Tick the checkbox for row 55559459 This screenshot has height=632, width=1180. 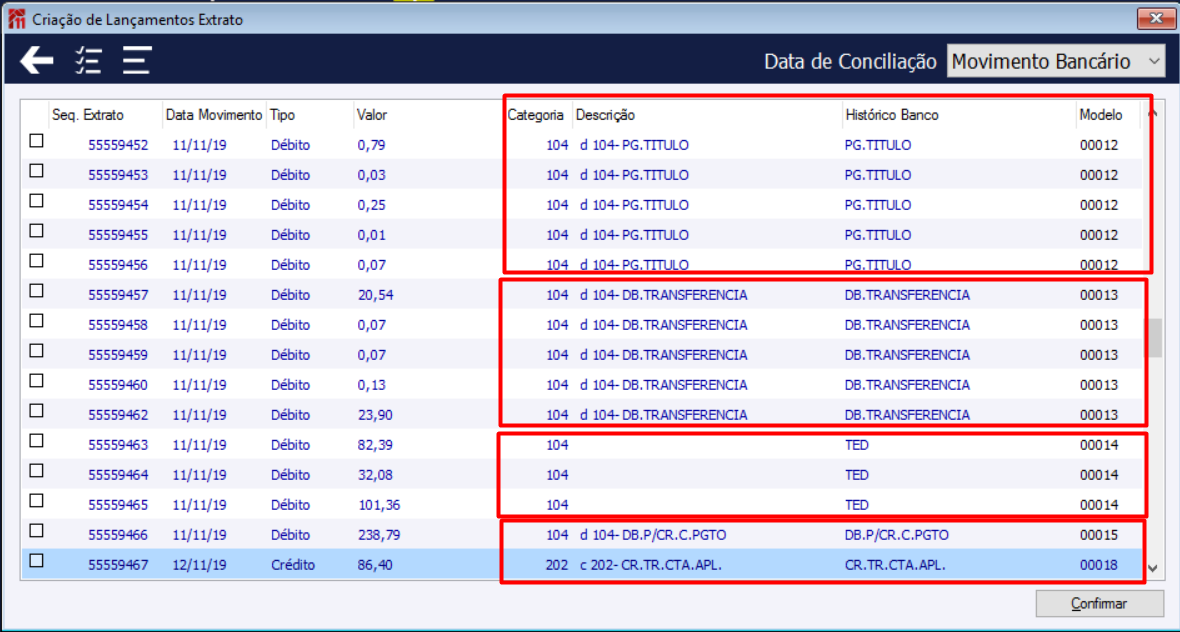36,351
